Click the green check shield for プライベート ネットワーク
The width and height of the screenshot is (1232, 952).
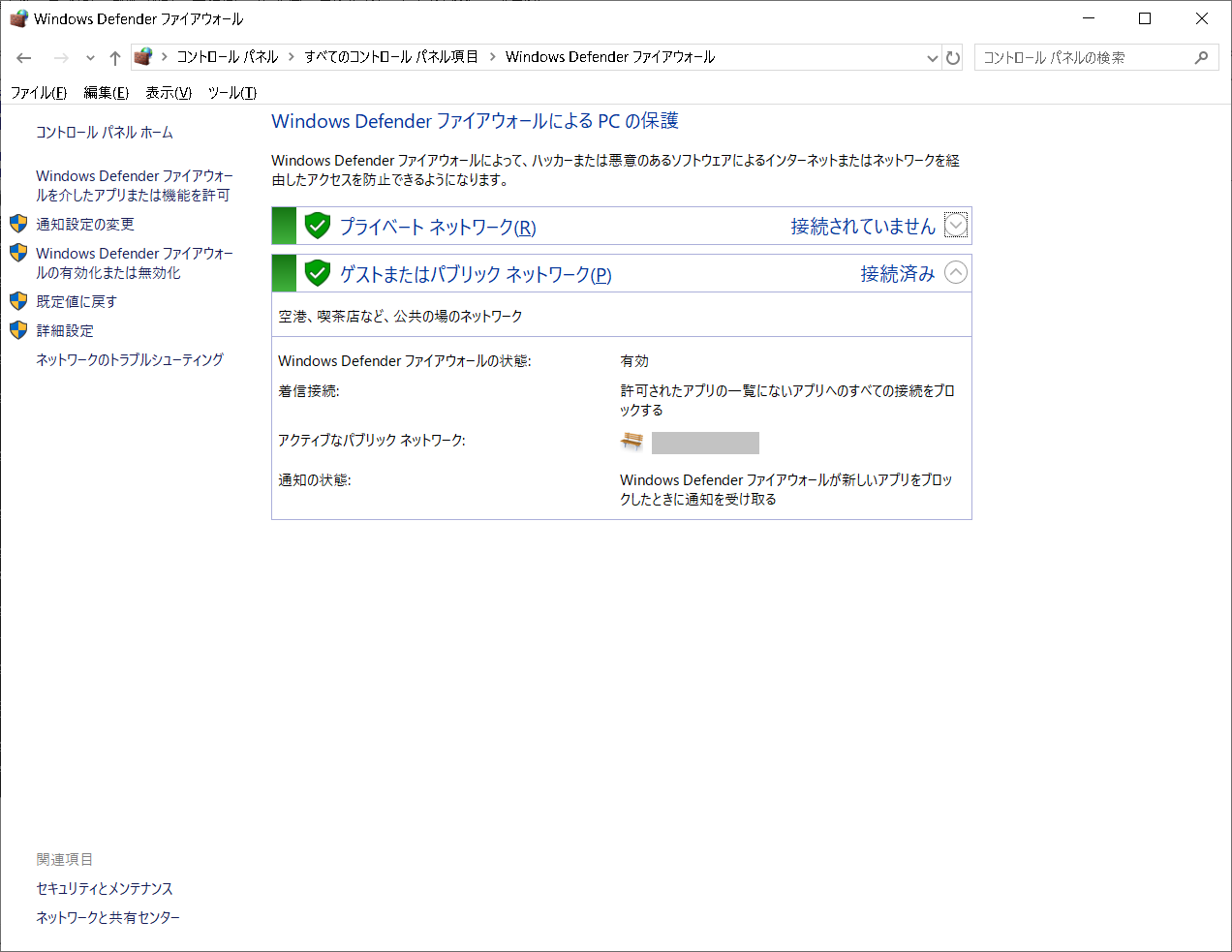tap(318, 226)
